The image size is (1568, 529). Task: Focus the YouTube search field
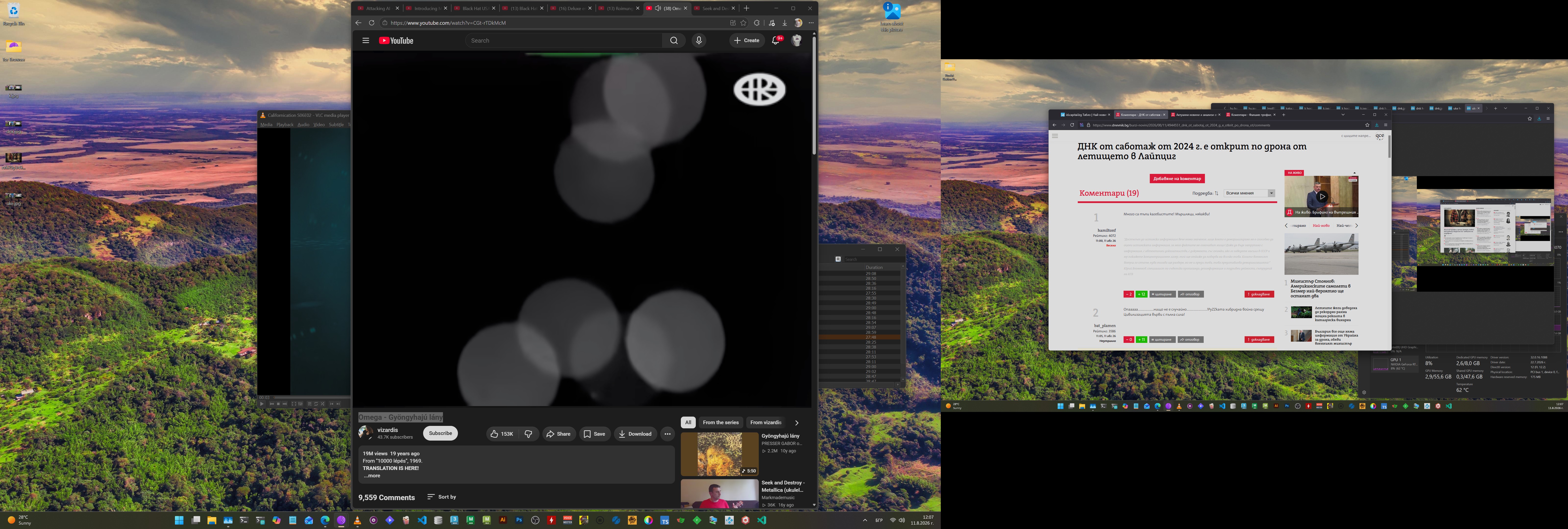point(564,41)
